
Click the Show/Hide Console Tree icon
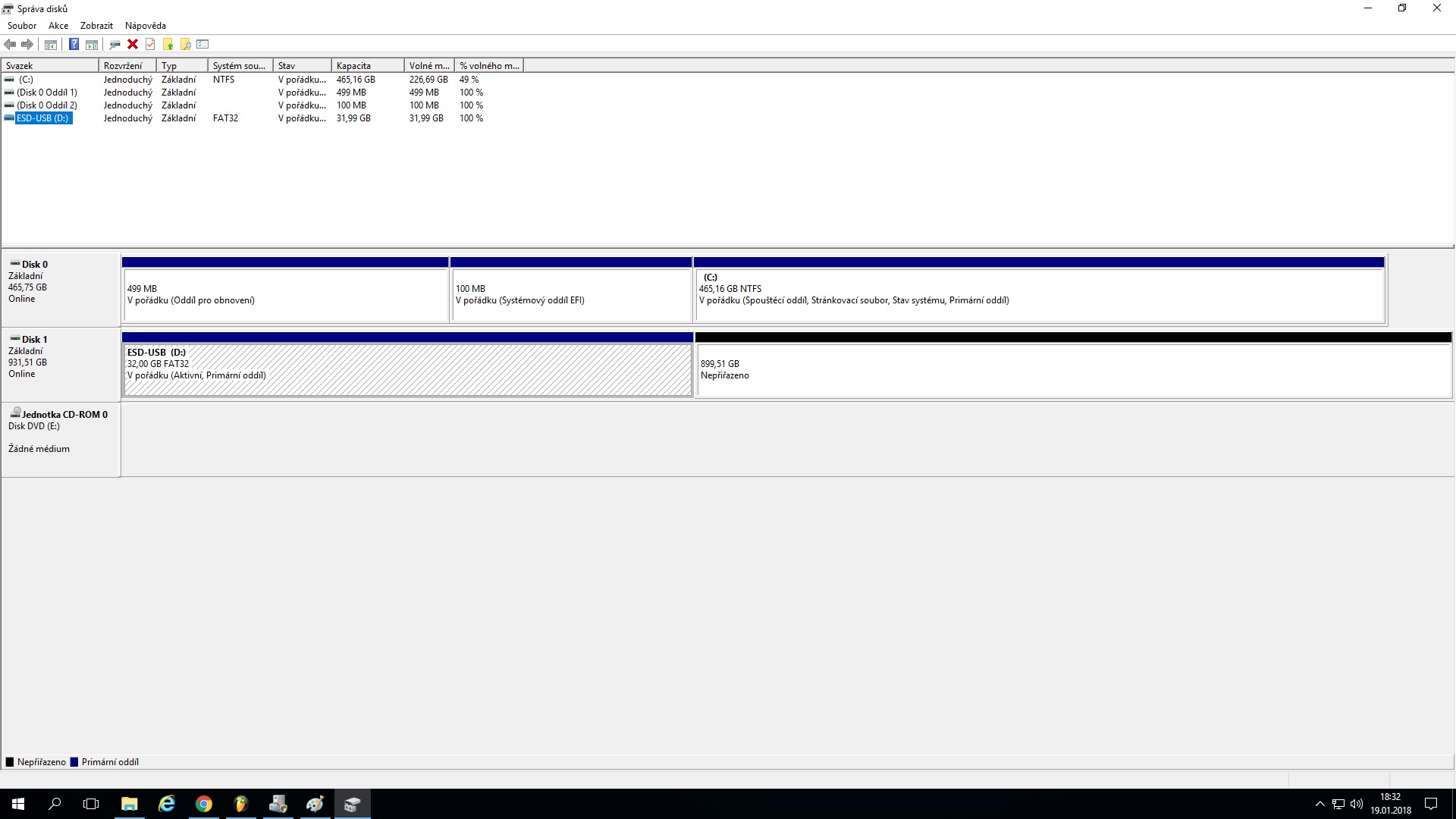(x=51, y=45)
